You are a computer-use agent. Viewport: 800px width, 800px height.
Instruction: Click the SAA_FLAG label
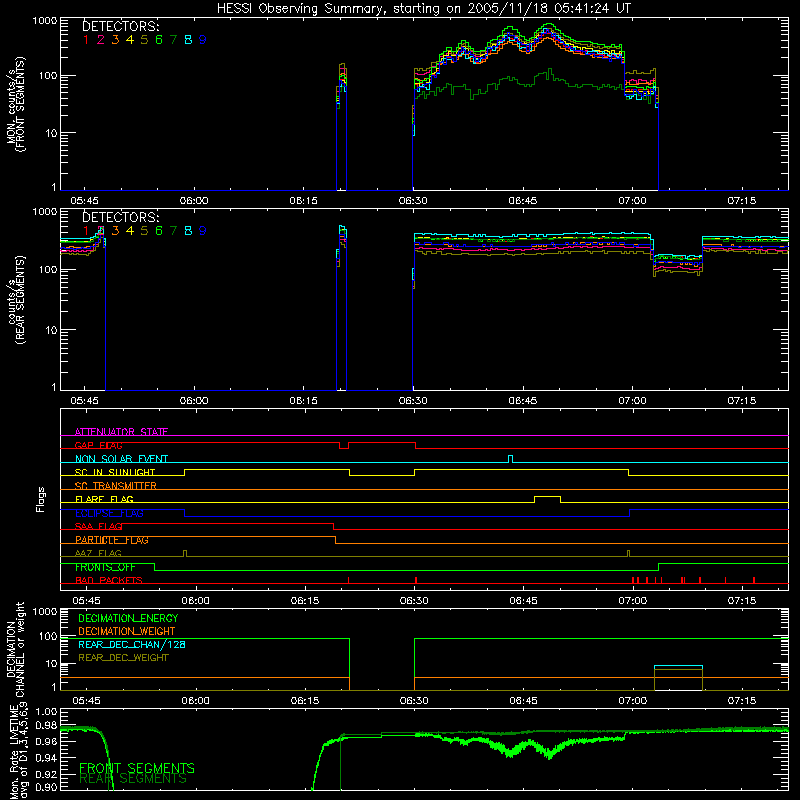pyautogui.click(x=98, y=526)
